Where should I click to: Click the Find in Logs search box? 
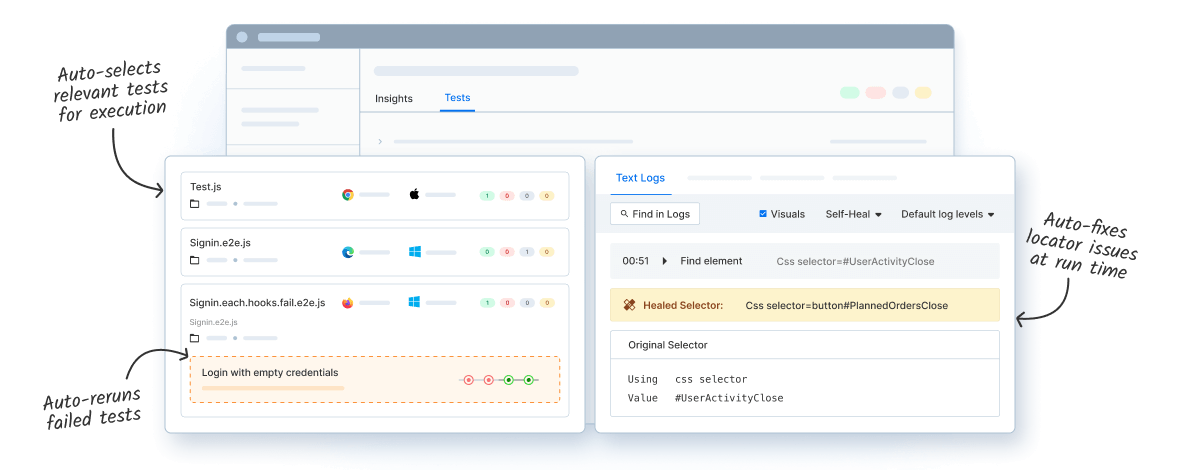(655, 214)
